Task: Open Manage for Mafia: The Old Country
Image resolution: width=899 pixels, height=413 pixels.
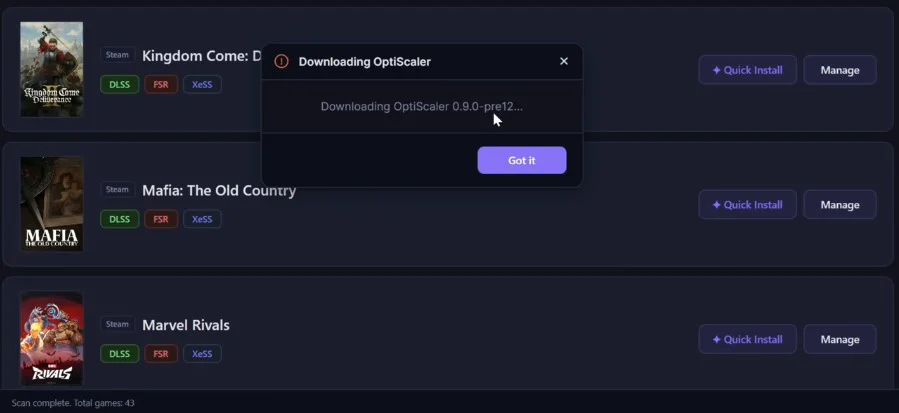Action: point(840,205)
